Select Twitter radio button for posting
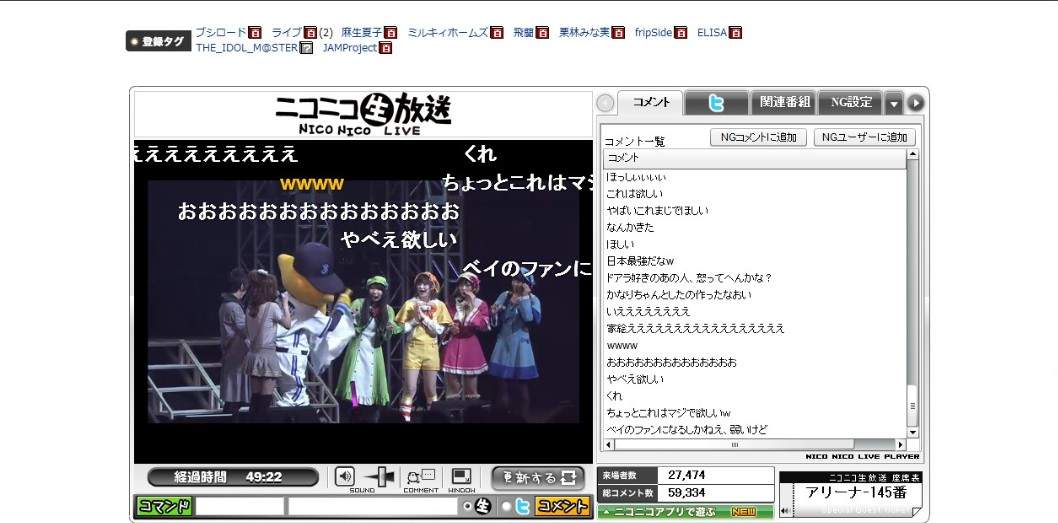 point(506,506)
